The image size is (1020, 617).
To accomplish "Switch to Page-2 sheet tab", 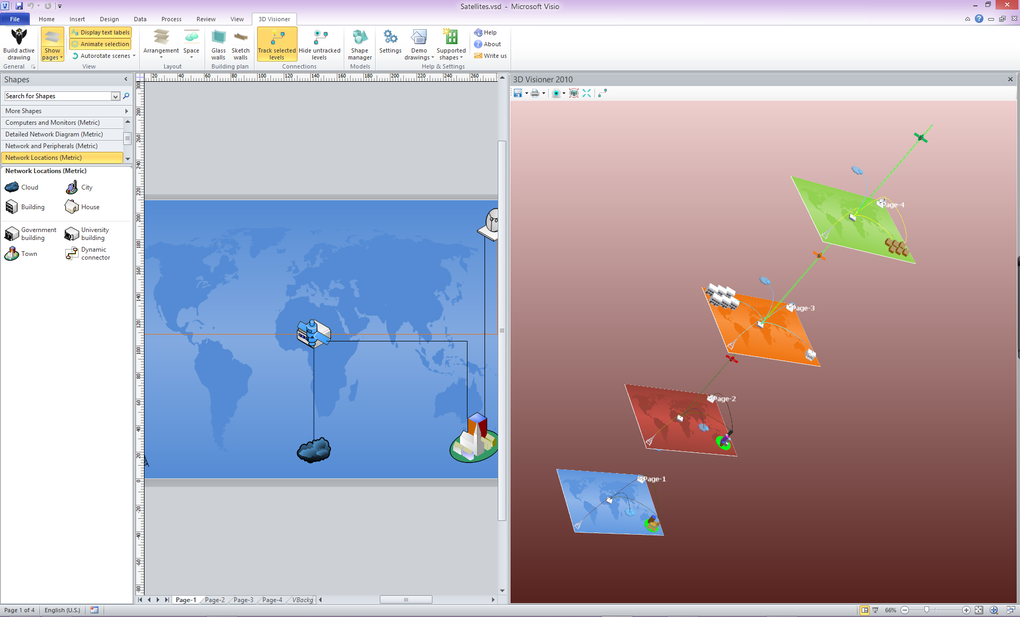I will click(214, 600).
